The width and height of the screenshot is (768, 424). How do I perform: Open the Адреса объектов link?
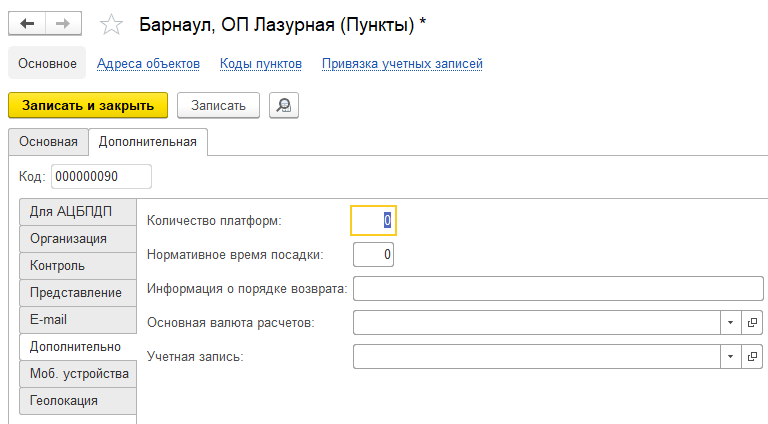[148, 64]
